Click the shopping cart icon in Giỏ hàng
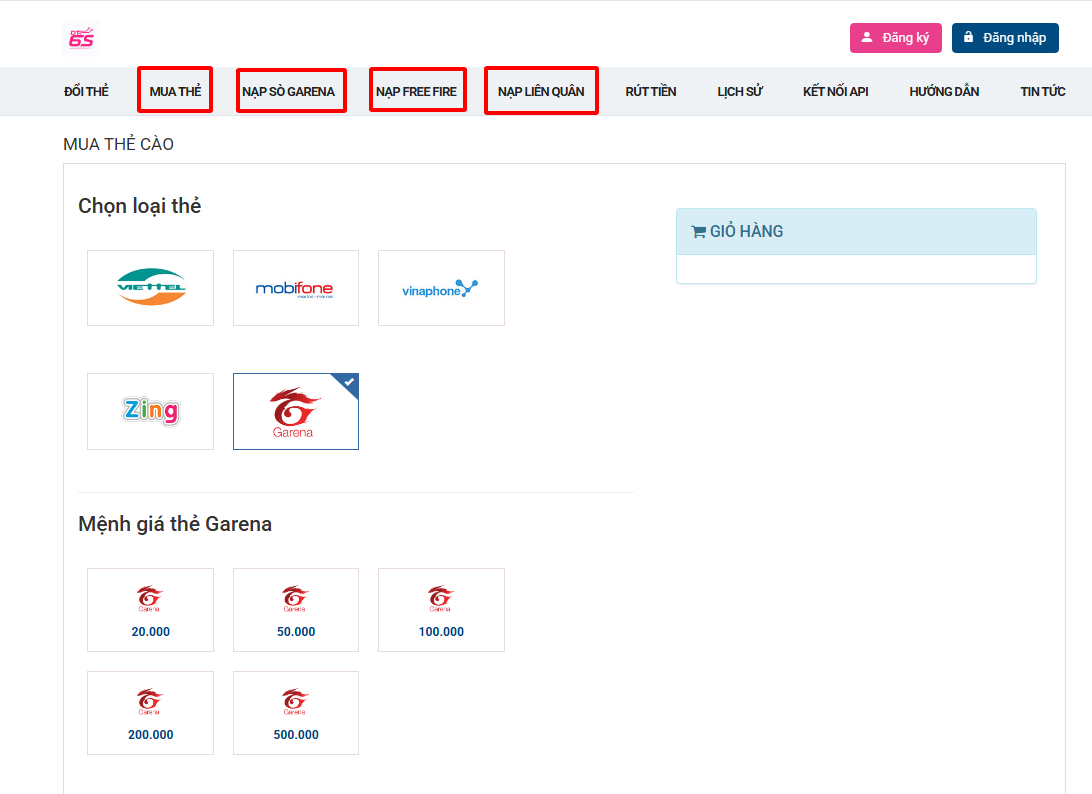Screen dimensions: 1092x794 click(x=698, y=231)
